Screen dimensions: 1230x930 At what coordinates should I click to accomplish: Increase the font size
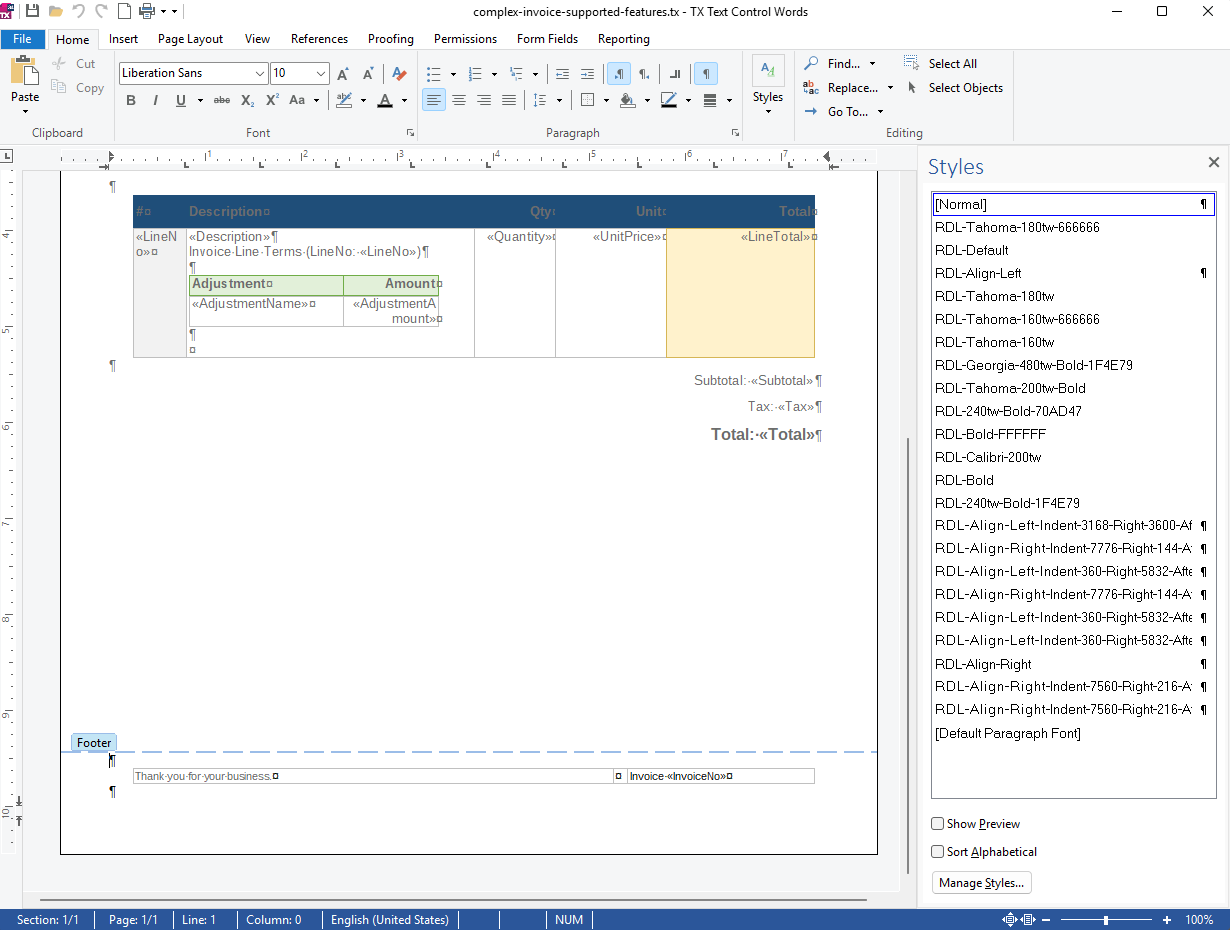point(343,73)
